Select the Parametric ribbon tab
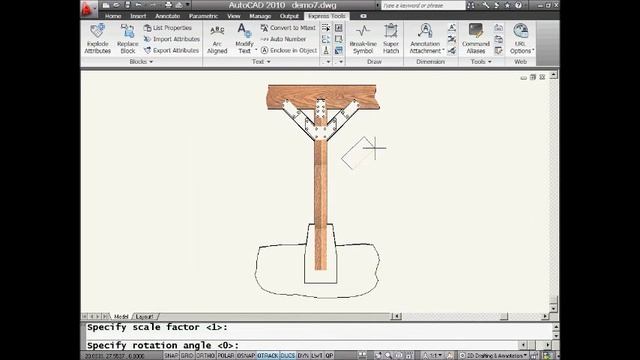Image resolution: width=640 pixels, height=360 pixels. [x=203, y=16]
